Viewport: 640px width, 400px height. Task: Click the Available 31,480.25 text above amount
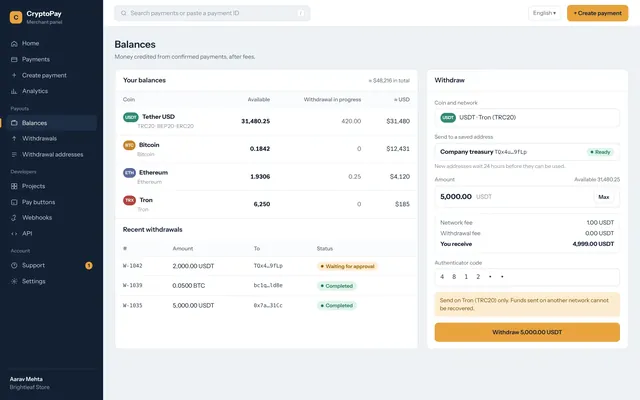click(x=597, y=180)
